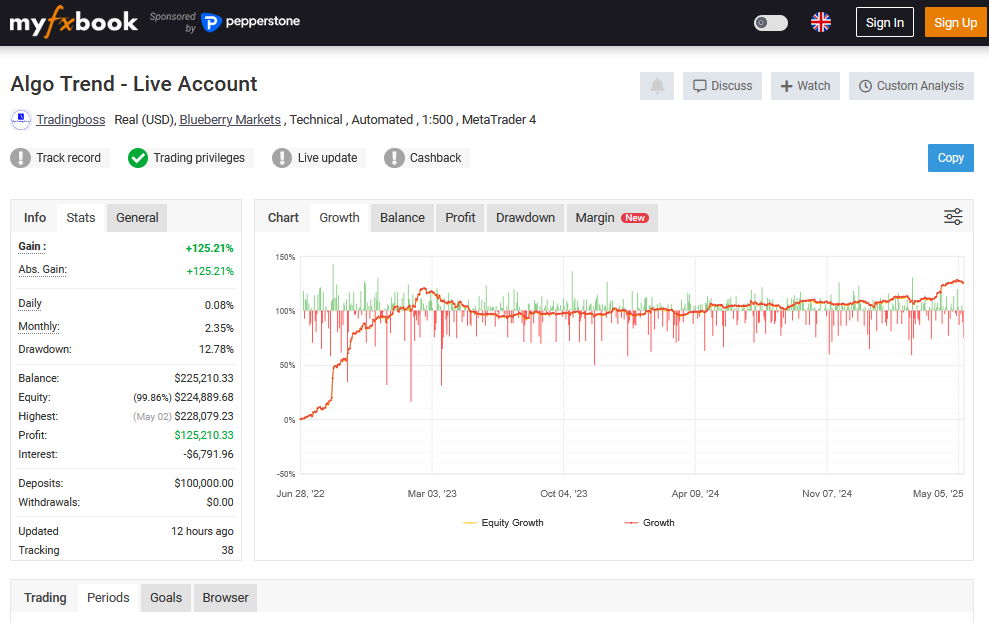Click the myfxbook logo
This screenshot has height=623, width=989.
[x=73, y=22]
